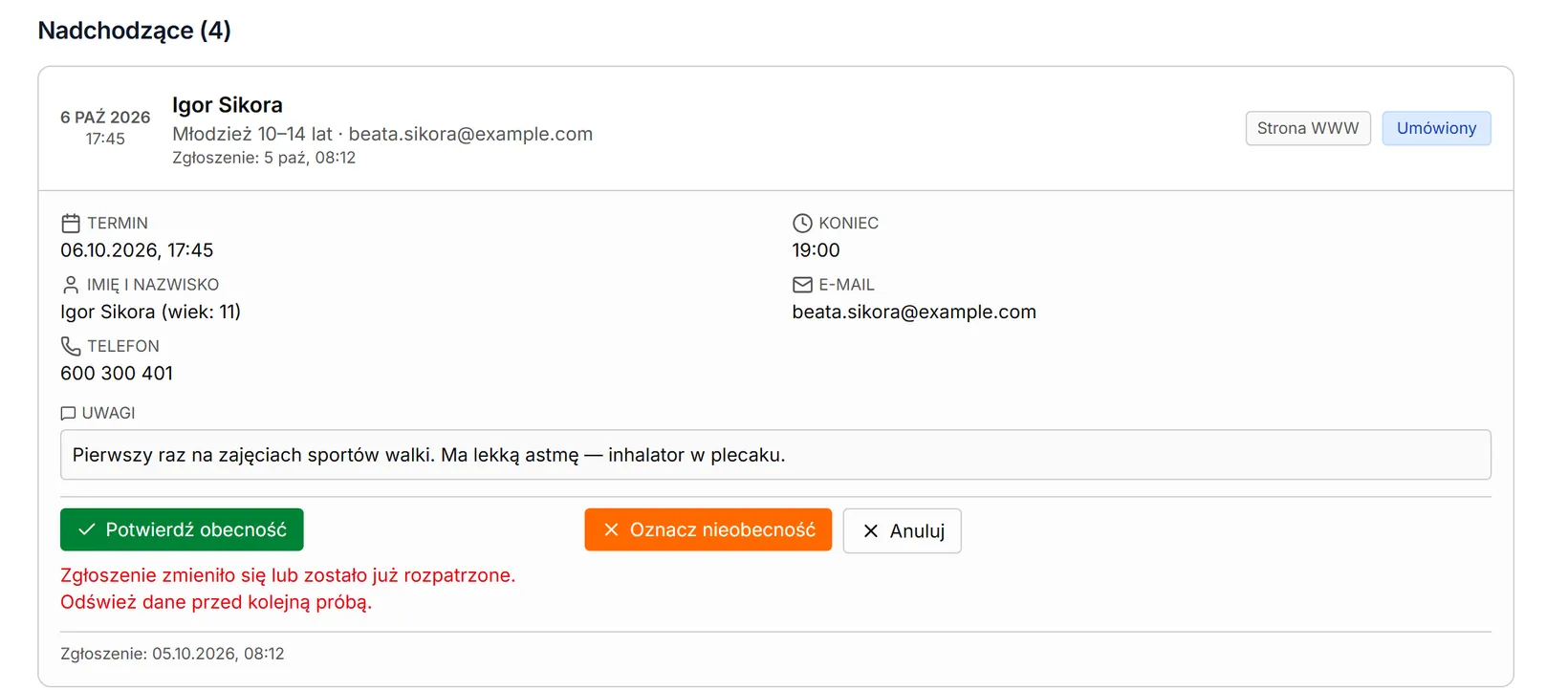Click the name value Igor Sikora (wiek: 11)

151,312
